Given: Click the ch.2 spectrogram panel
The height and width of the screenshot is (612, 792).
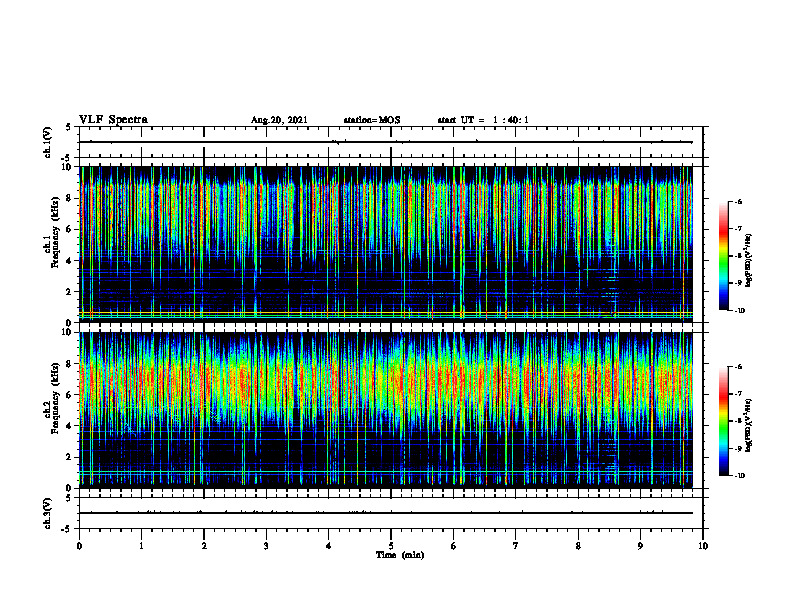Looking at the screenshot, I should [386, 410].
